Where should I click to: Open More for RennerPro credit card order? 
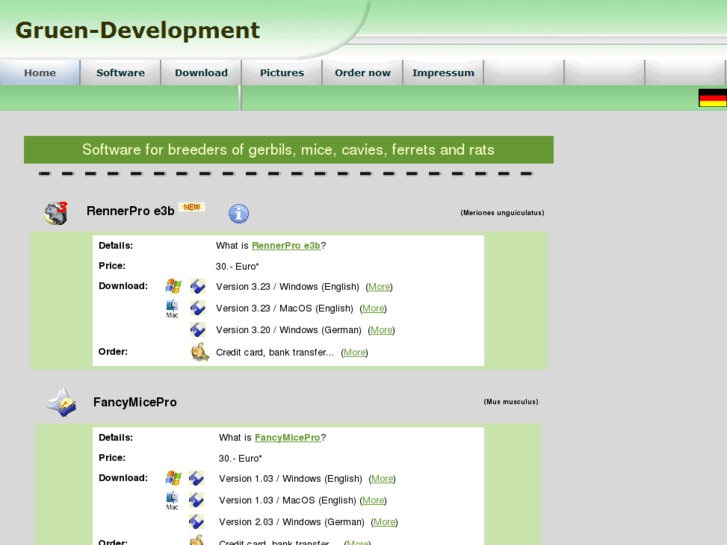355,353
